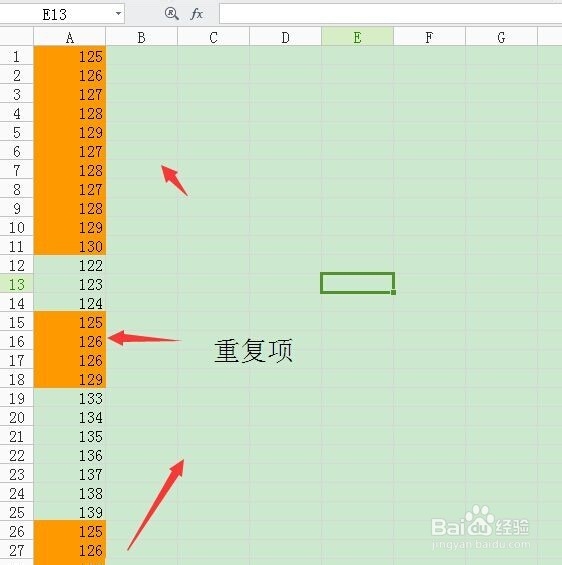Click the cell containing 124

coord(70,303)
